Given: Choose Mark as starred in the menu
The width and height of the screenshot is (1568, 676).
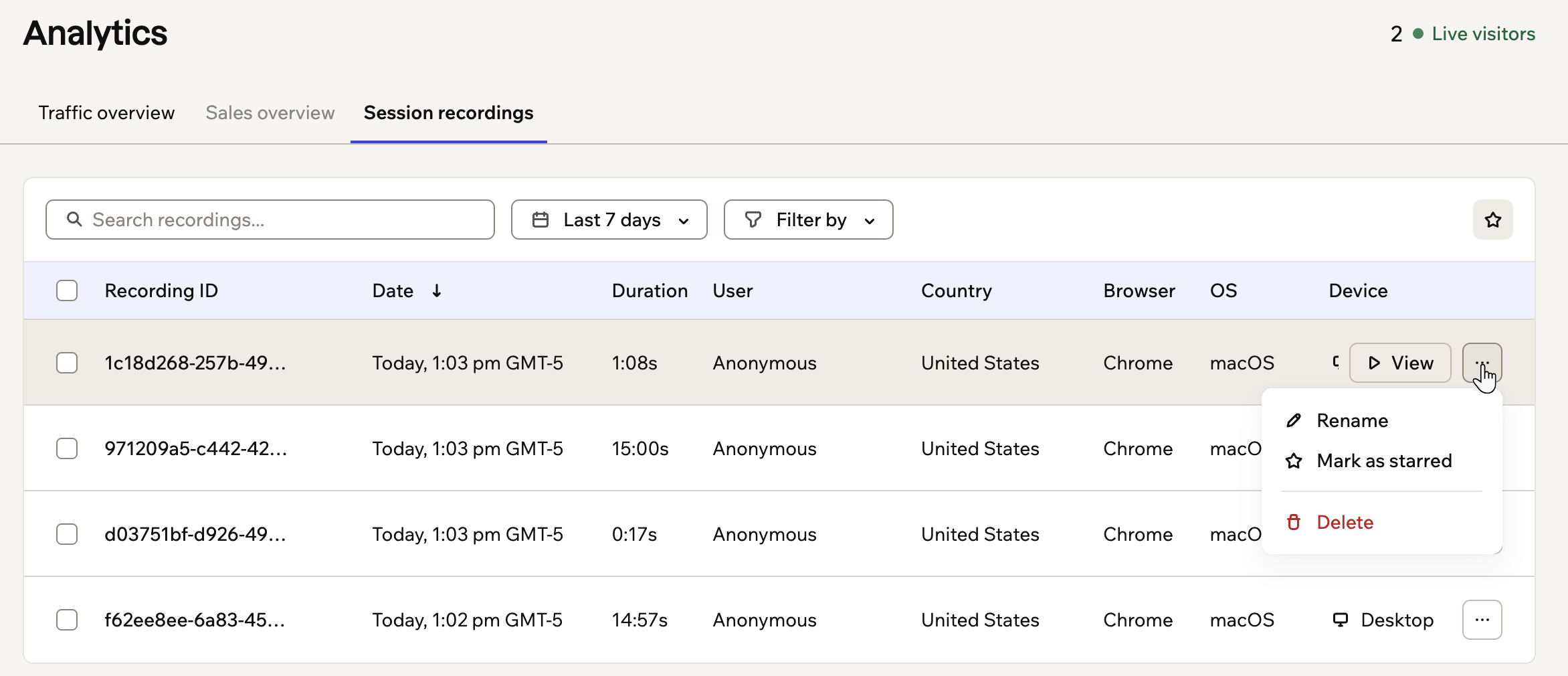Looking at the screenshot, I should (x=1381, y=460).
